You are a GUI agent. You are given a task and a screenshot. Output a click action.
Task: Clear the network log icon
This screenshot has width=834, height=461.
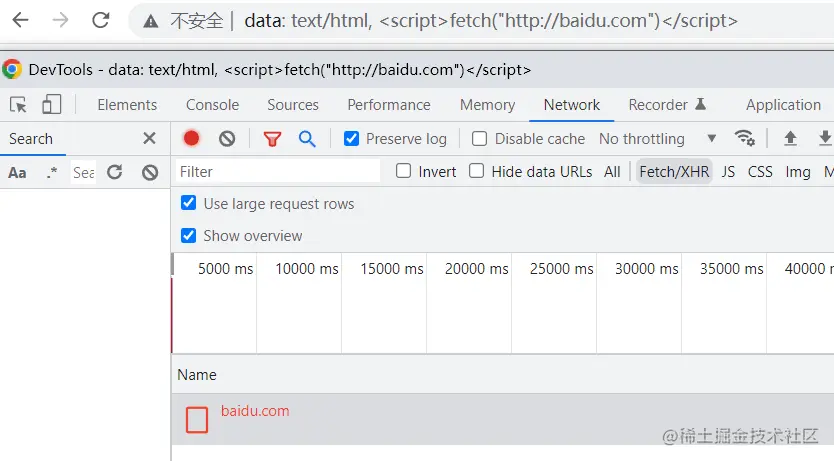pos(227,139)
